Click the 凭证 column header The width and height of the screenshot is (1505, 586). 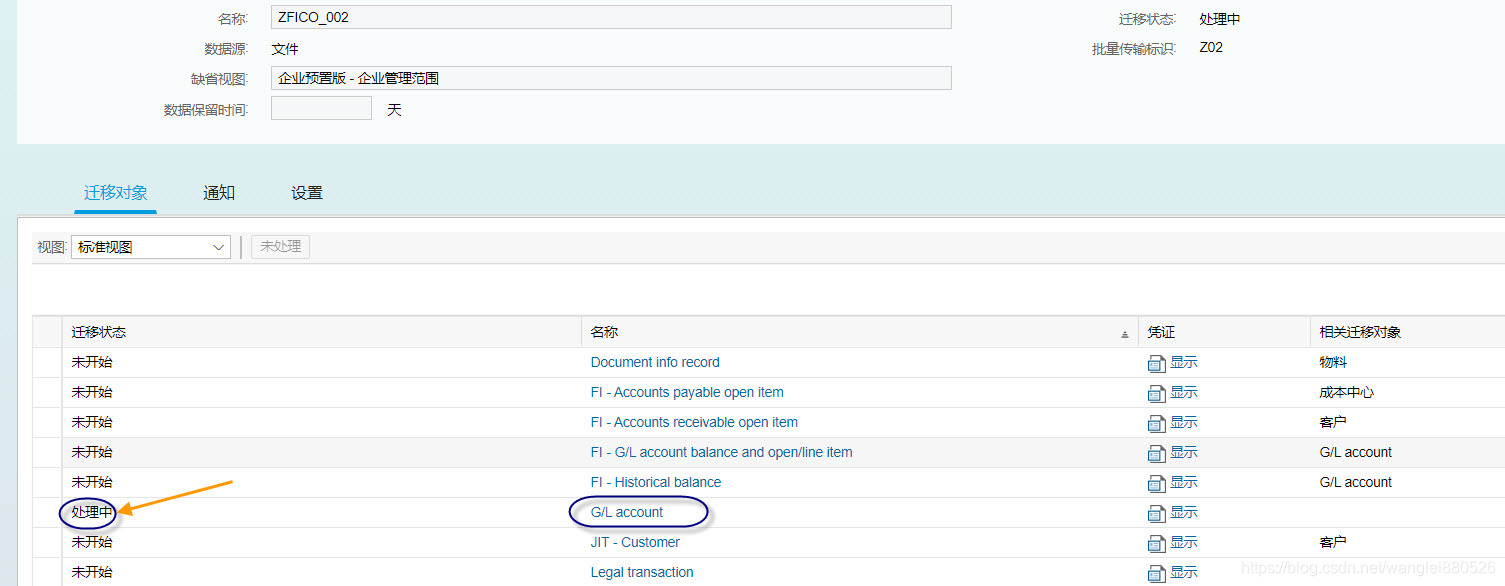pyautogui.click(x=1224, y=332)
